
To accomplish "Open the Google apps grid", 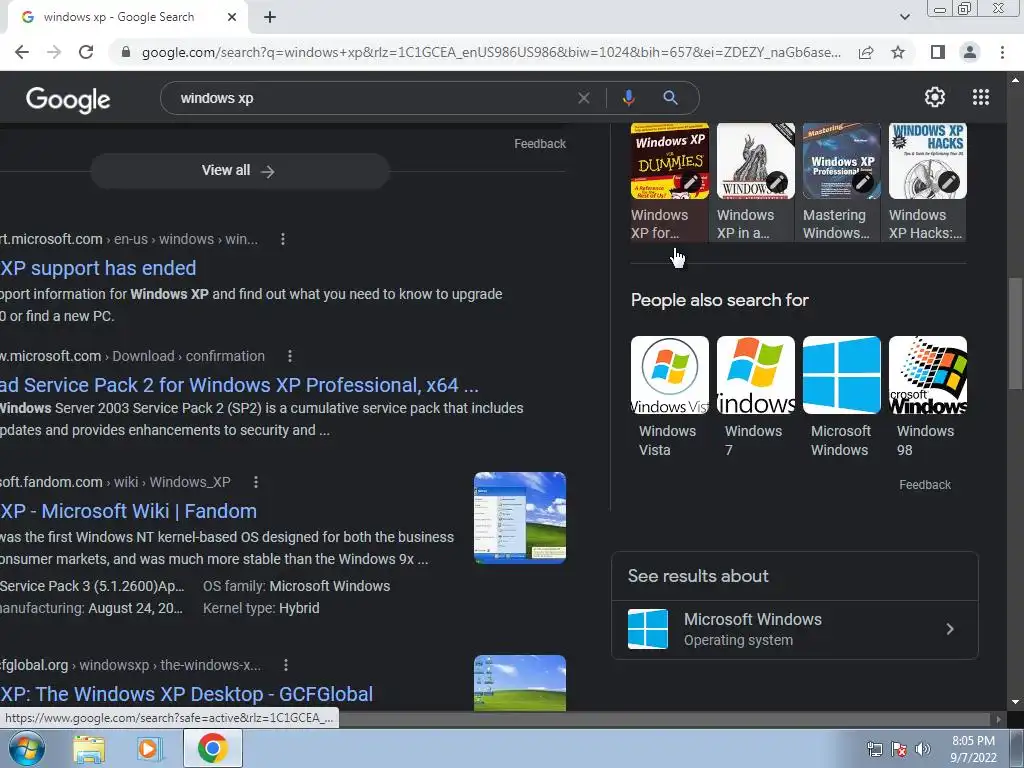I will point(981,97).
